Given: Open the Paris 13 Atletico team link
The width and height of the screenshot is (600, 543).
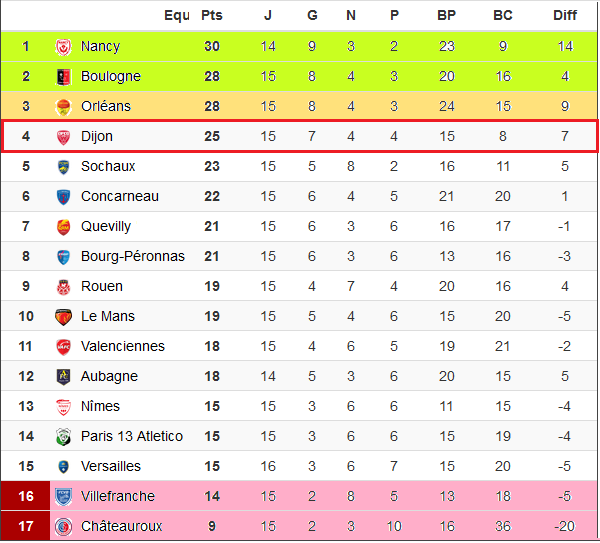Looking at the screenshot, I should click(x=131, y=436).
